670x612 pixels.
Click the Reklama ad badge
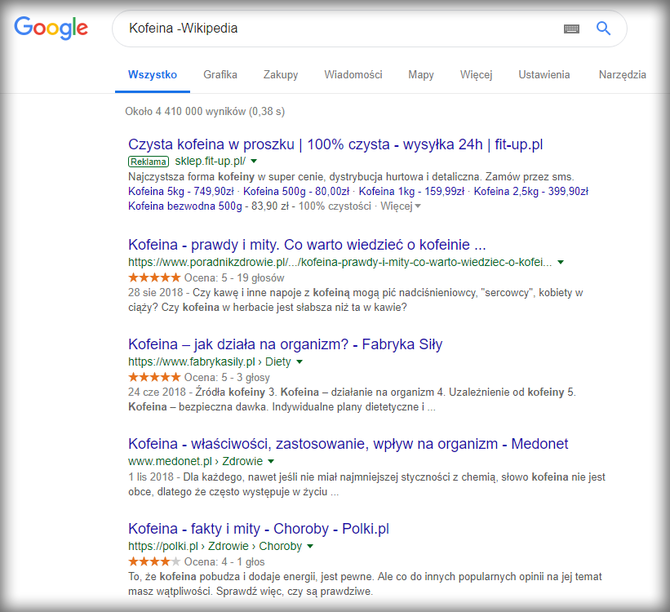[x=148, y=162]
